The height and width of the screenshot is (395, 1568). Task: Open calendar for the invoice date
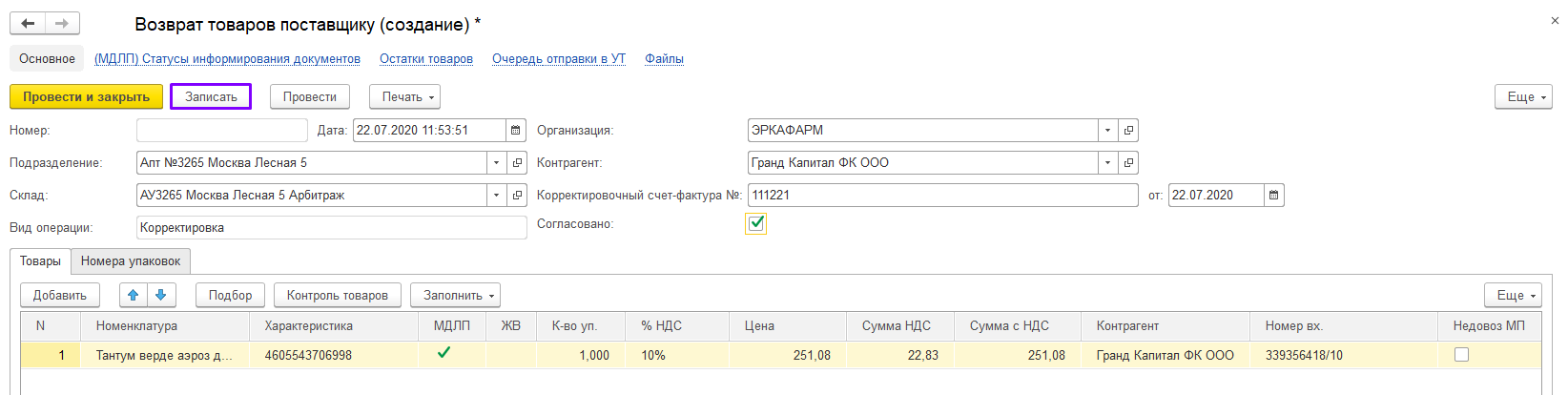(1273, 196)
